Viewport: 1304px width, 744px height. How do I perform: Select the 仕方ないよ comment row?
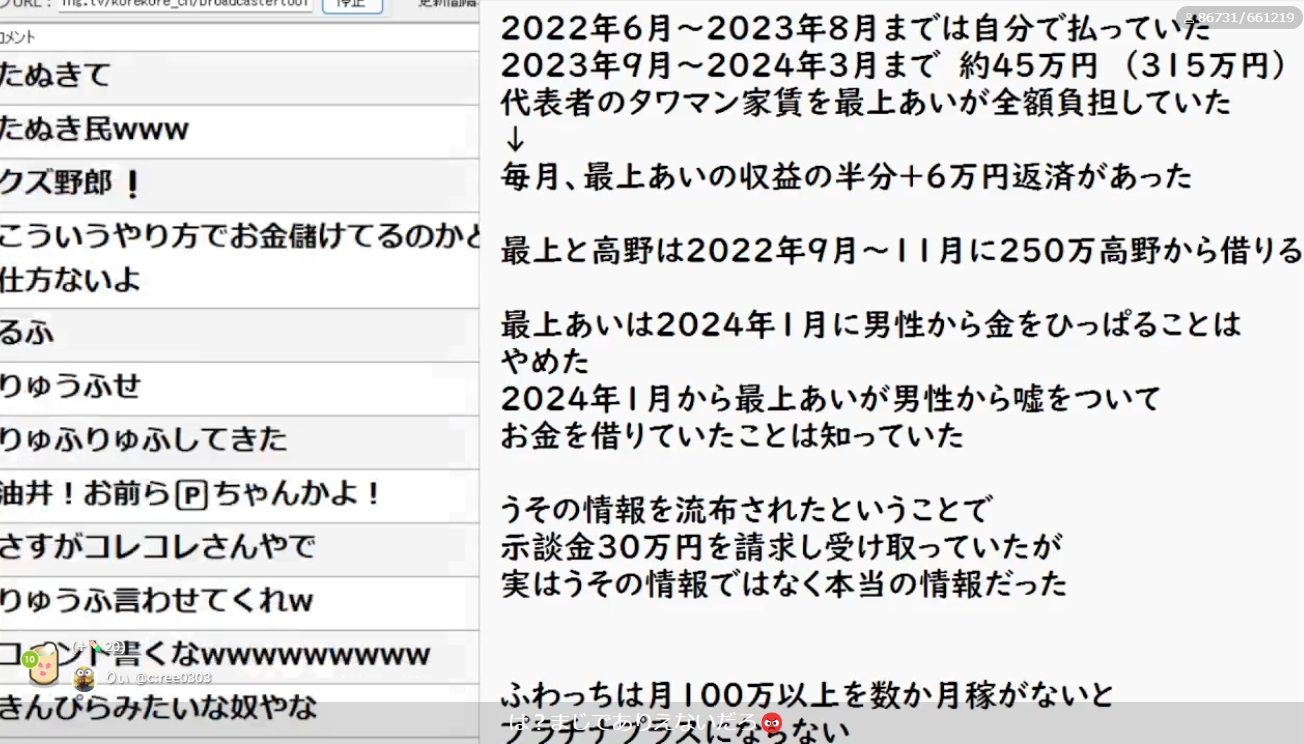pos(238,279)
